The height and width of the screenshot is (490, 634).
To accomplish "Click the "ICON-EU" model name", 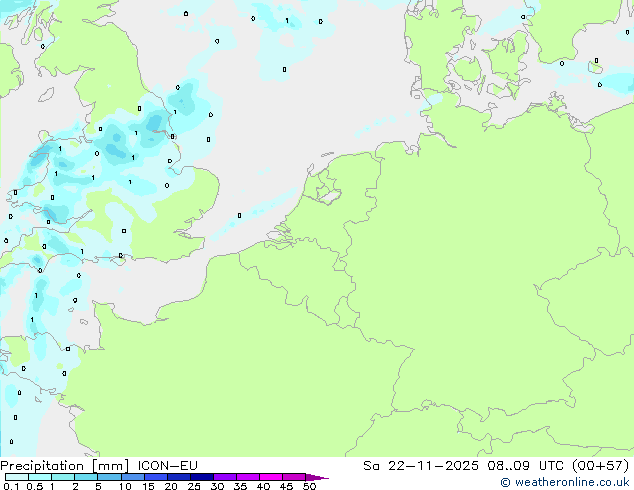I will (167, 466).
